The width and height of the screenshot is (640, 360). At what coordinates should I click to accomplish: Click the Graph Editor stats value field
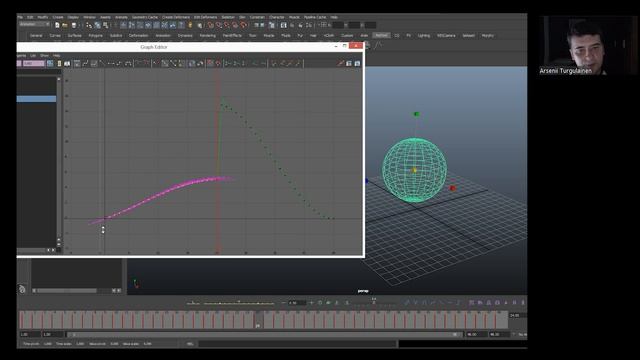tap(33, 63)
